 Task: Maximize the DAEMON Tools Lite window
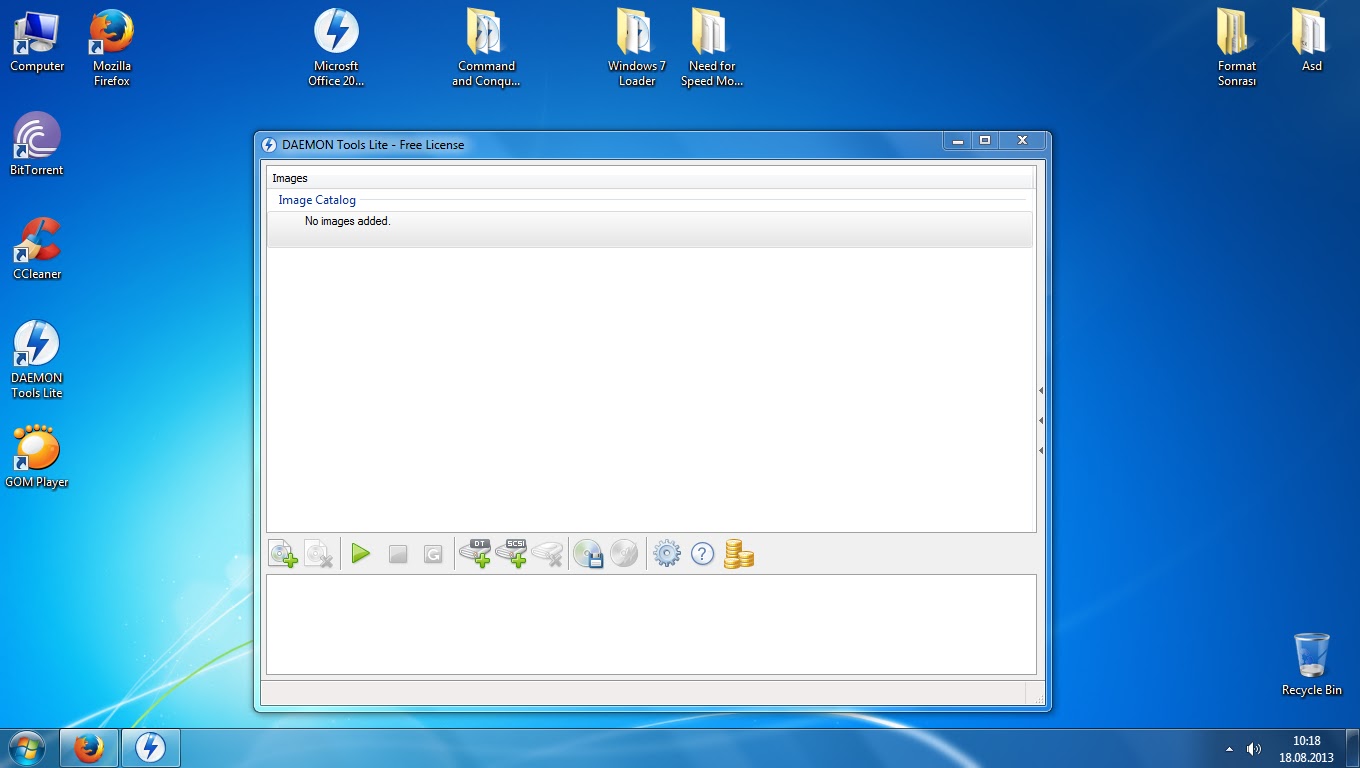coord(985,141)
